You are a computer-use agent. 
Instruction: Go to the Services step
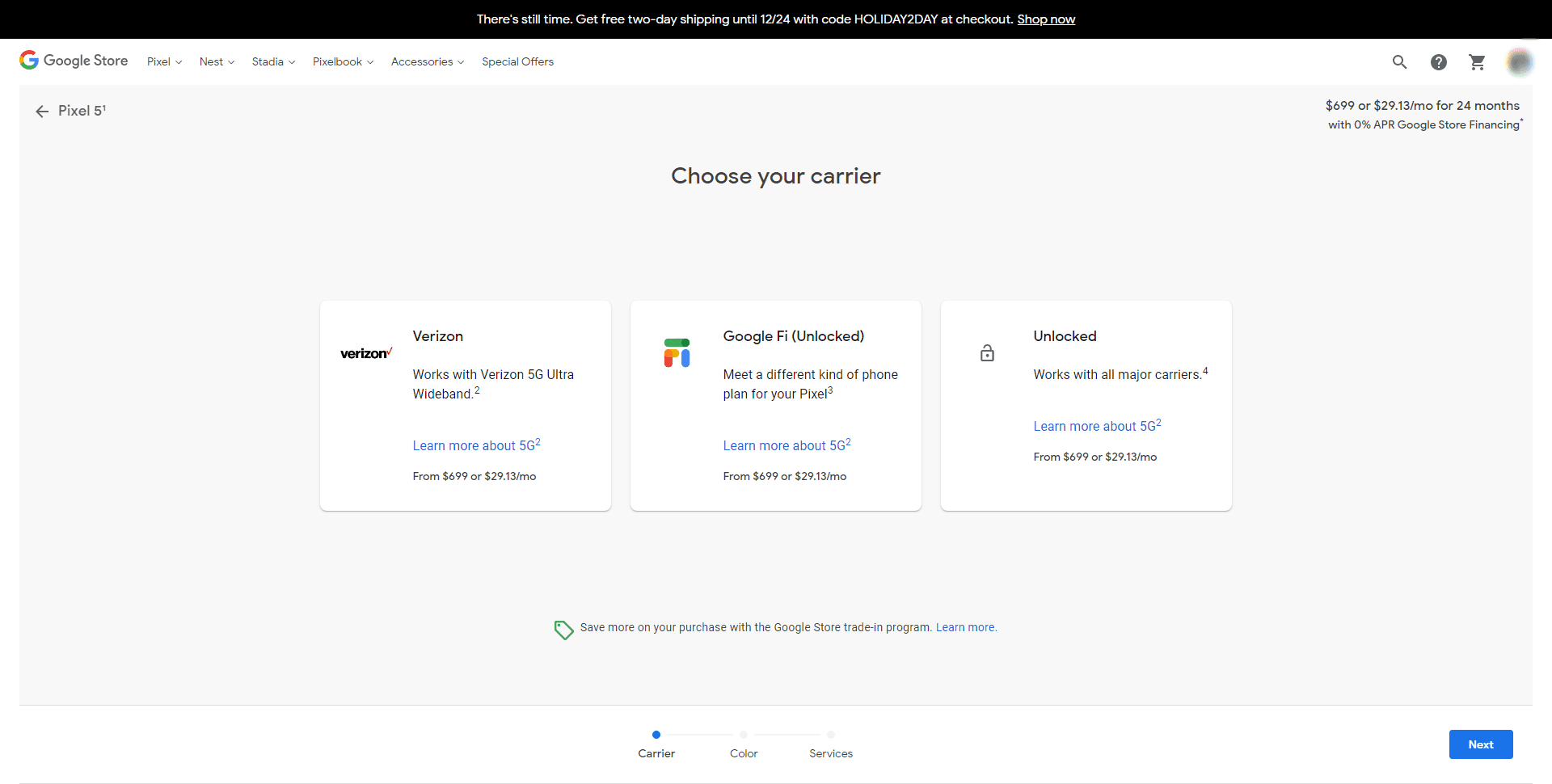831,744
